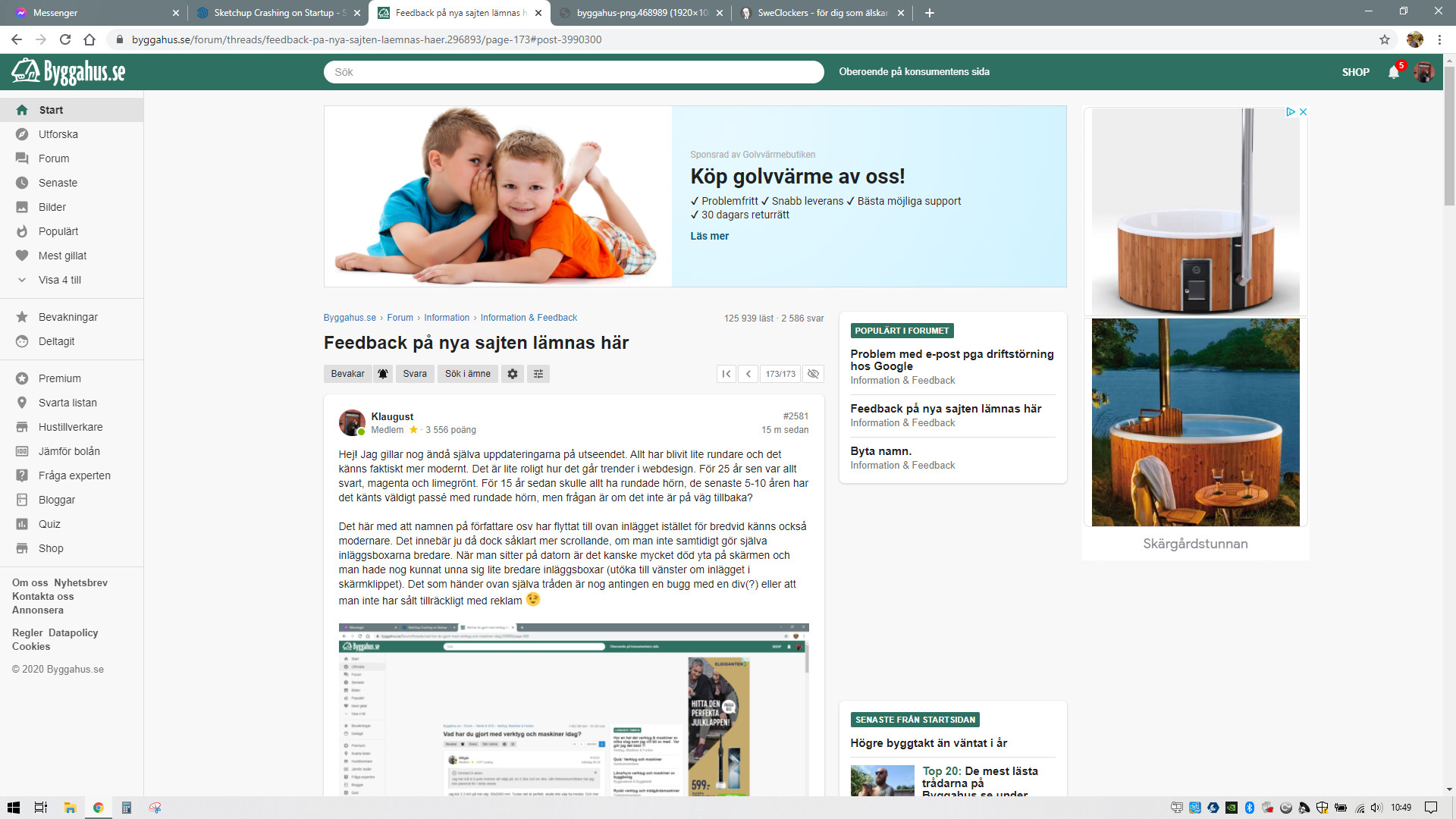Go to first page of thread
The image size is (1456, 819).
click(726, 374)
